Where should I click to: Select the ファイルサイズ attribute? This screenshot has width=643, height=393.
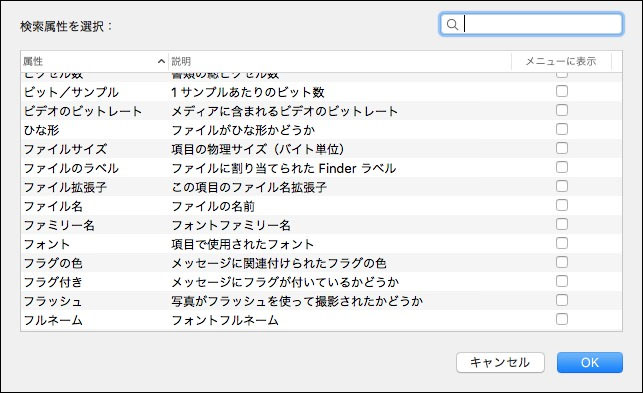click(x=65, y=149)
